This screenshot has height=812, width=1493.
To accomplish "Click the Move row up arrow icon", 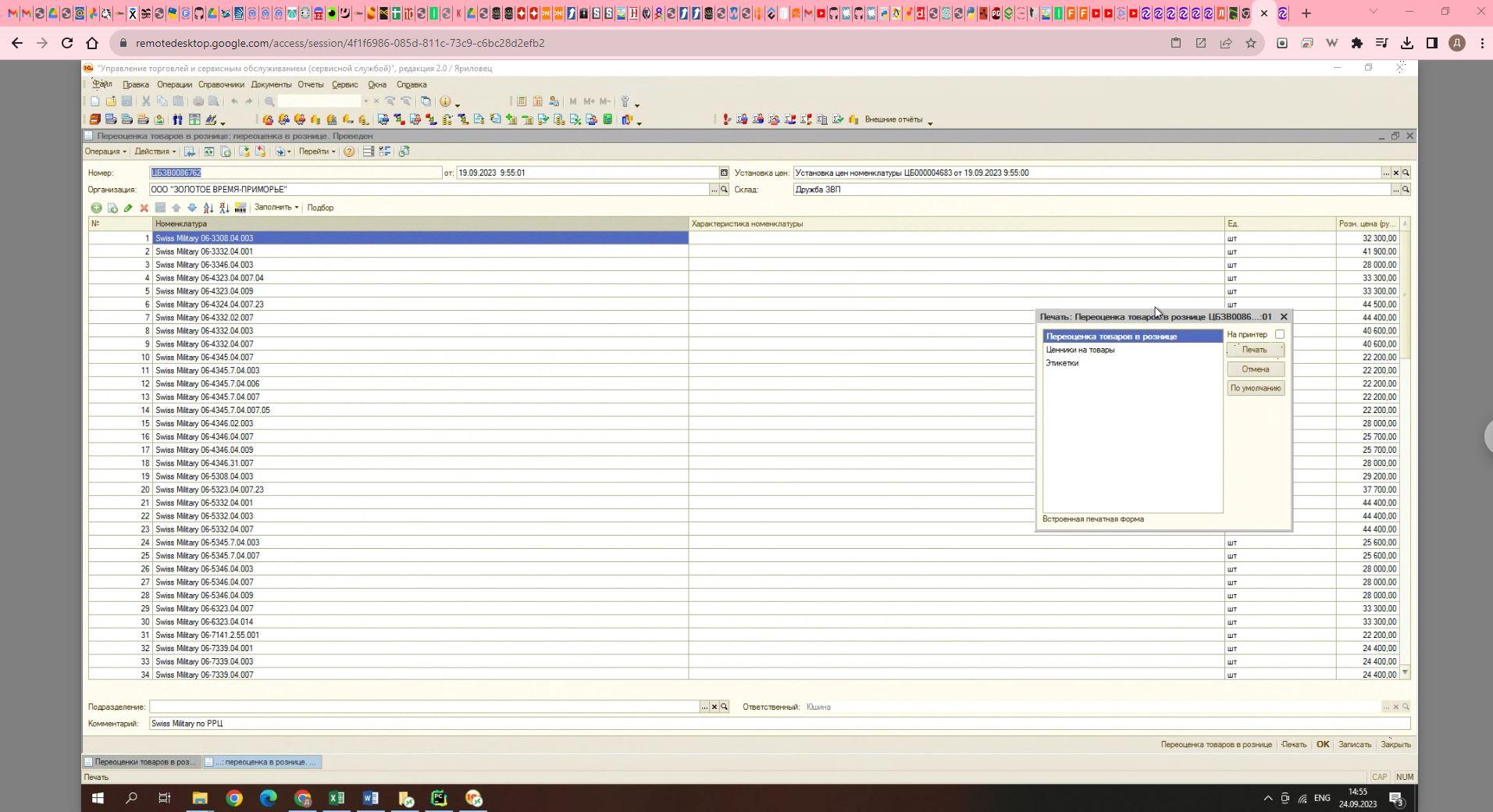I will 176,208.
